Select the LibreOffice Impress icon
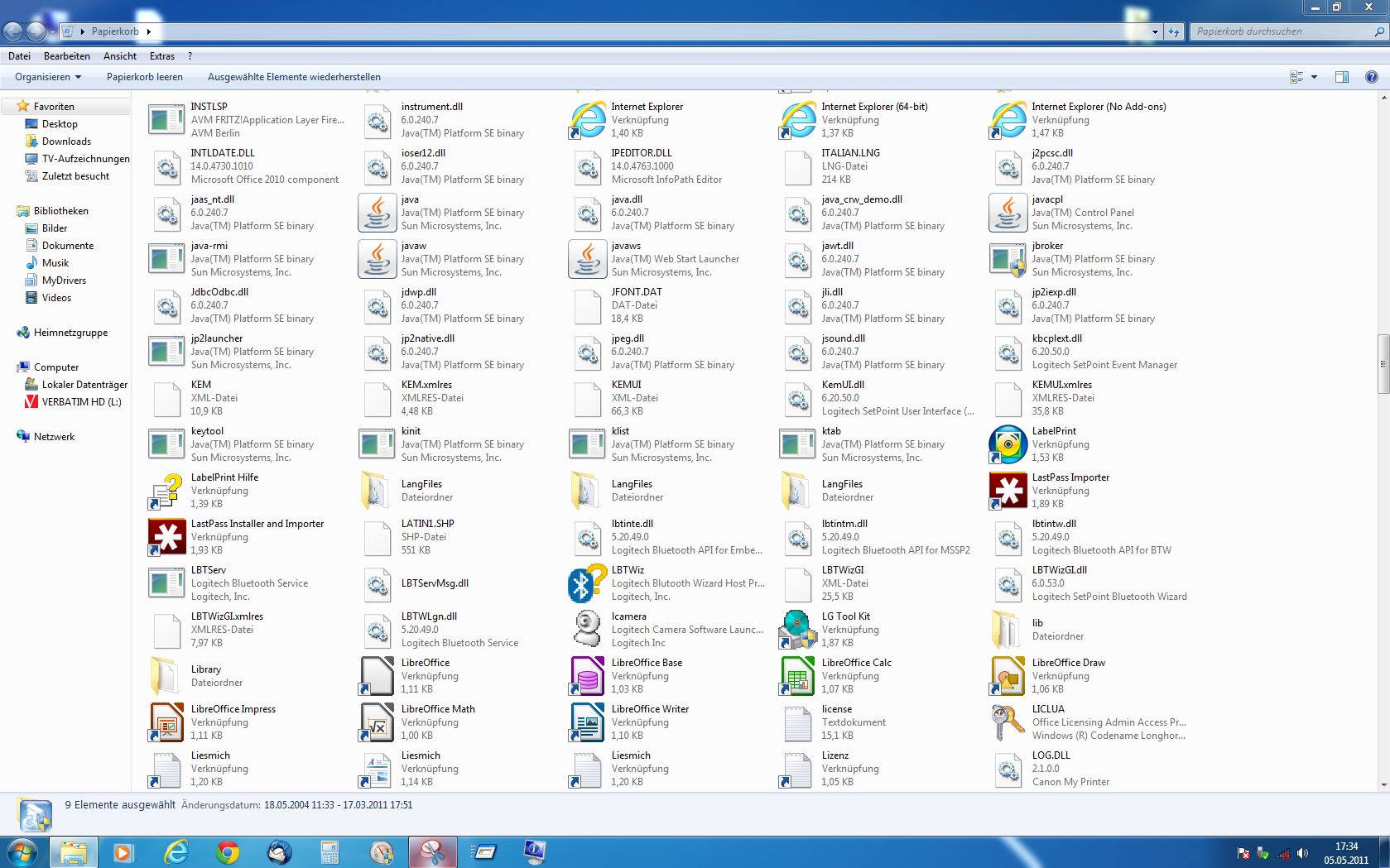Image resolution: width=1390 pixels, height=868 pixels. click(x=166, y=722)
